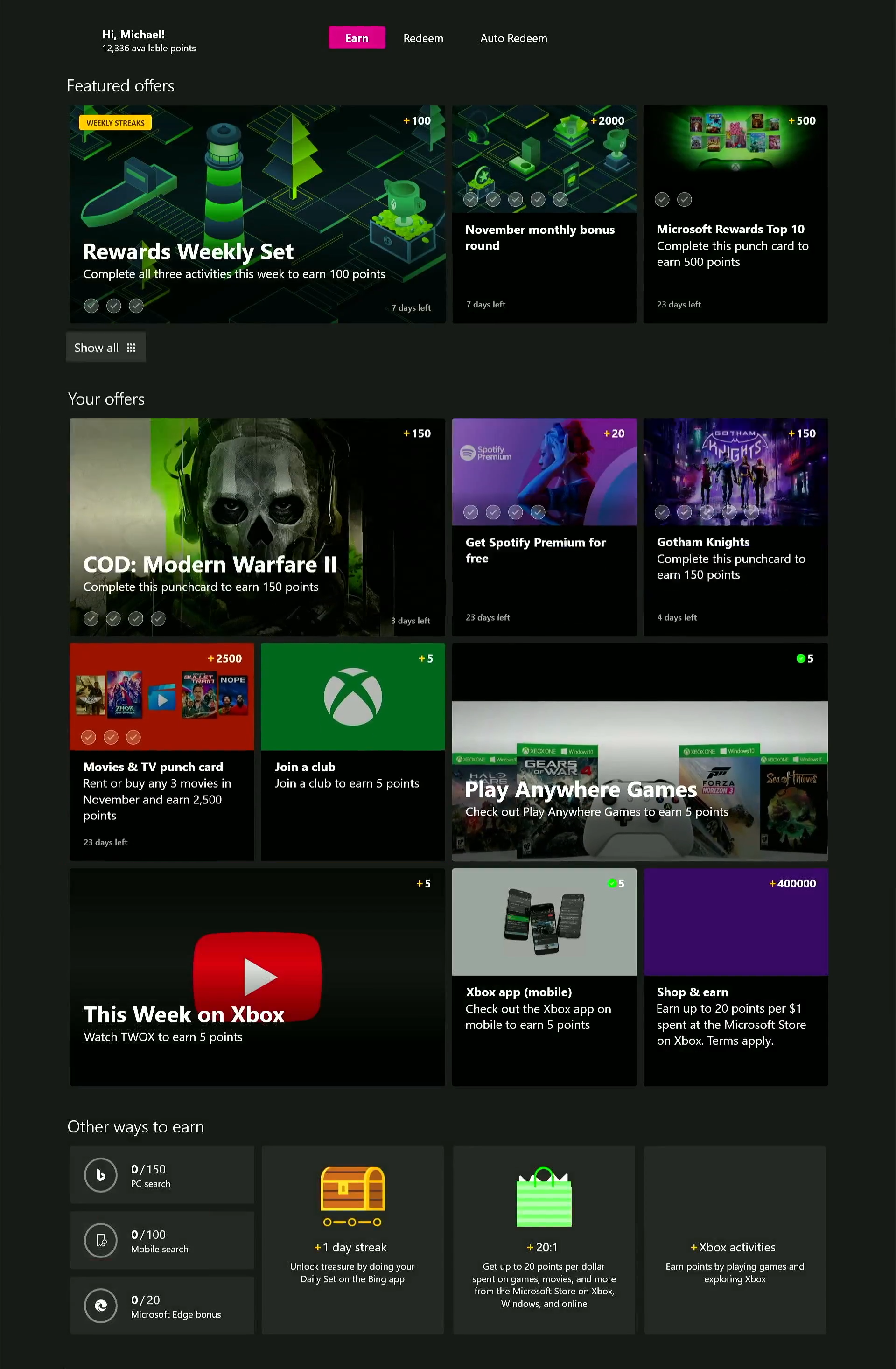Click first checkmark on Rewards Weekly Set
This screenshot has height=1369, width=896.
coord(91,306)
